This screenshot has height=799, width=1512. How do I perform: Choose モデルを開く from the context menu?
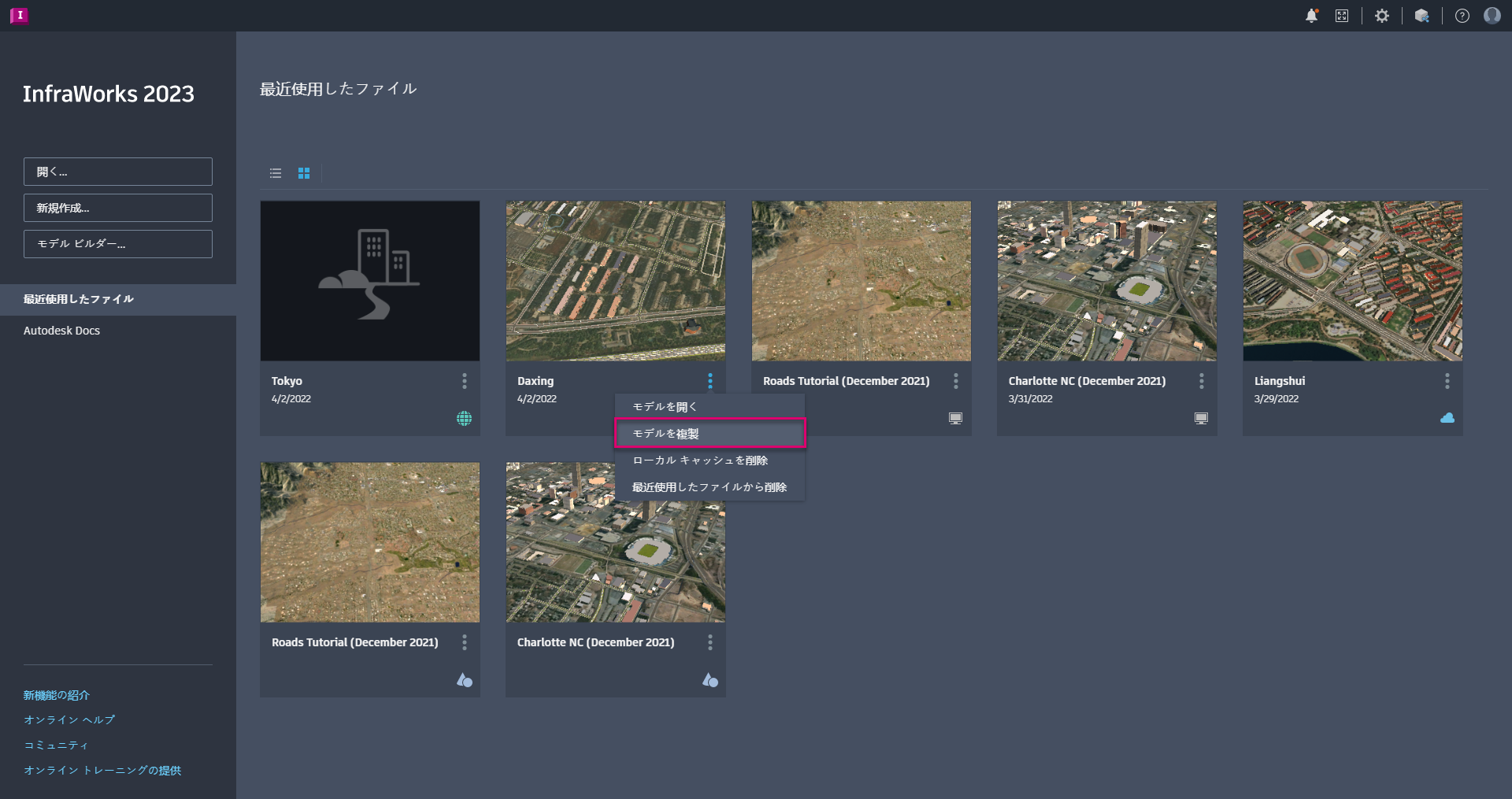pos(710,407)
